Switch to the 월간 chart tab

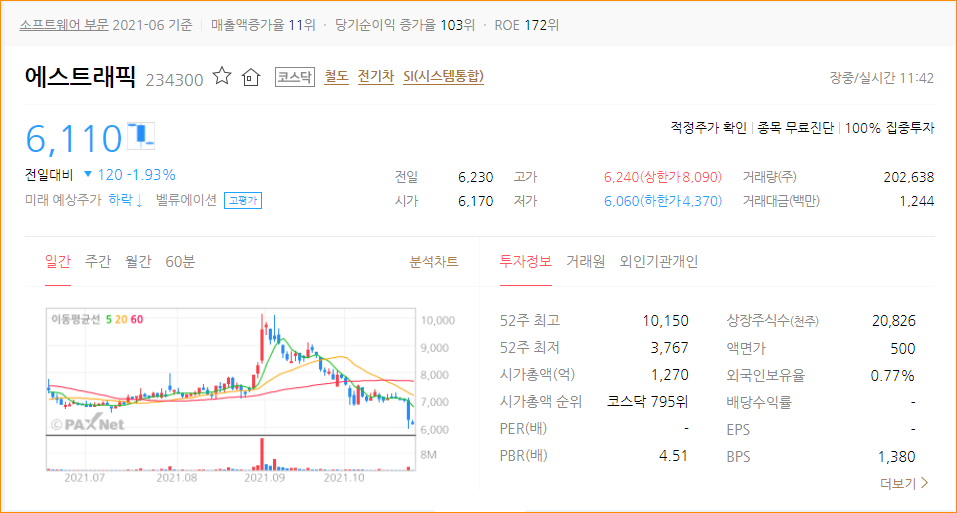138,262
